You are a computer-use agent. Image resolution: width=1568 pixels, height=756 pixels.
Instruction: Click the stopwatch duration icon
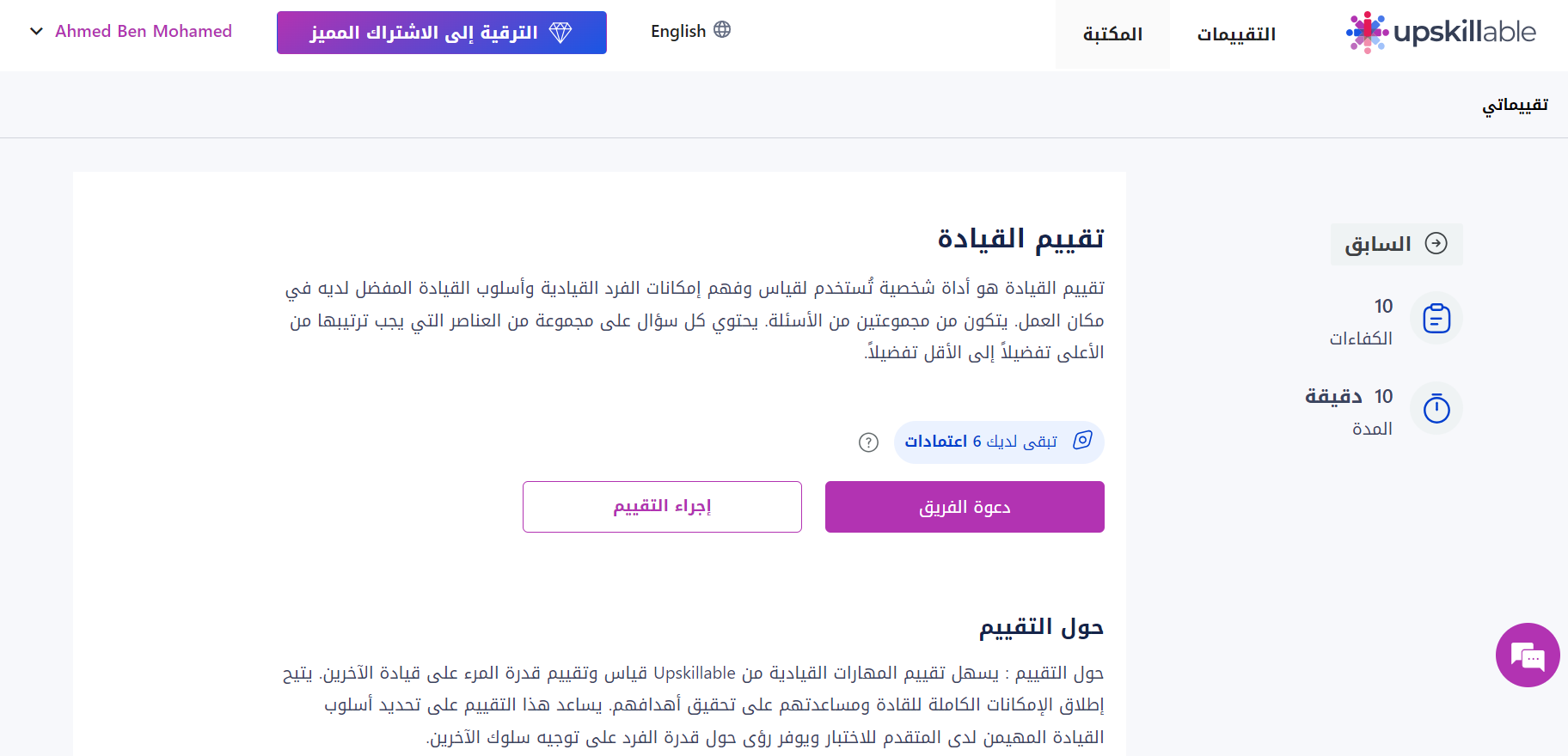(1436, 408)
